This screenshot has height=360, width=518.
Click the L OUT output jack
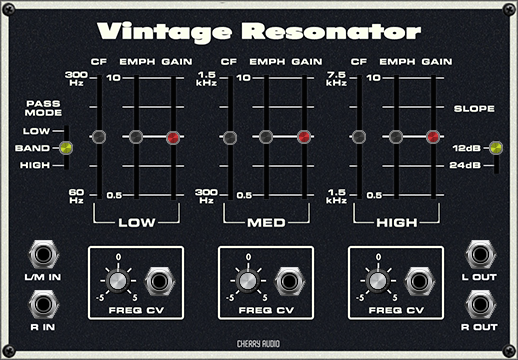(480, 255)
